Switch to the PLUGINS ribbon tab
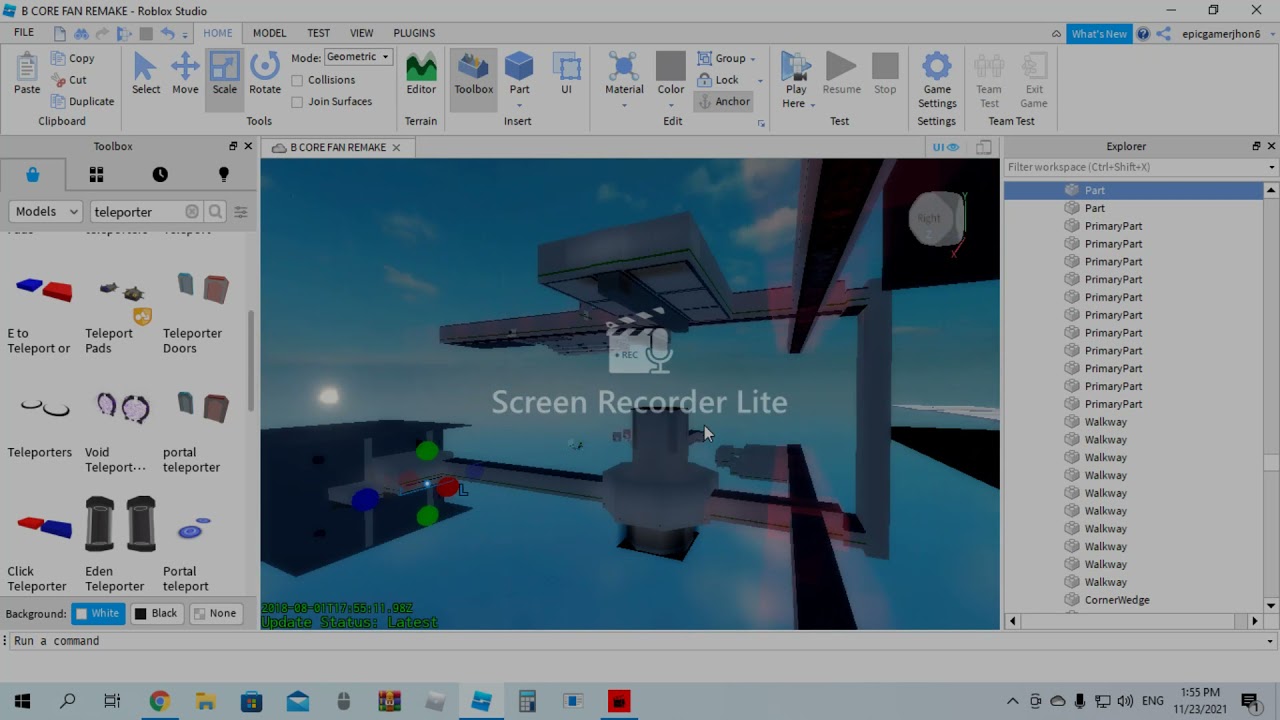This screenshot has width=1280, height=720. (414, 33)
